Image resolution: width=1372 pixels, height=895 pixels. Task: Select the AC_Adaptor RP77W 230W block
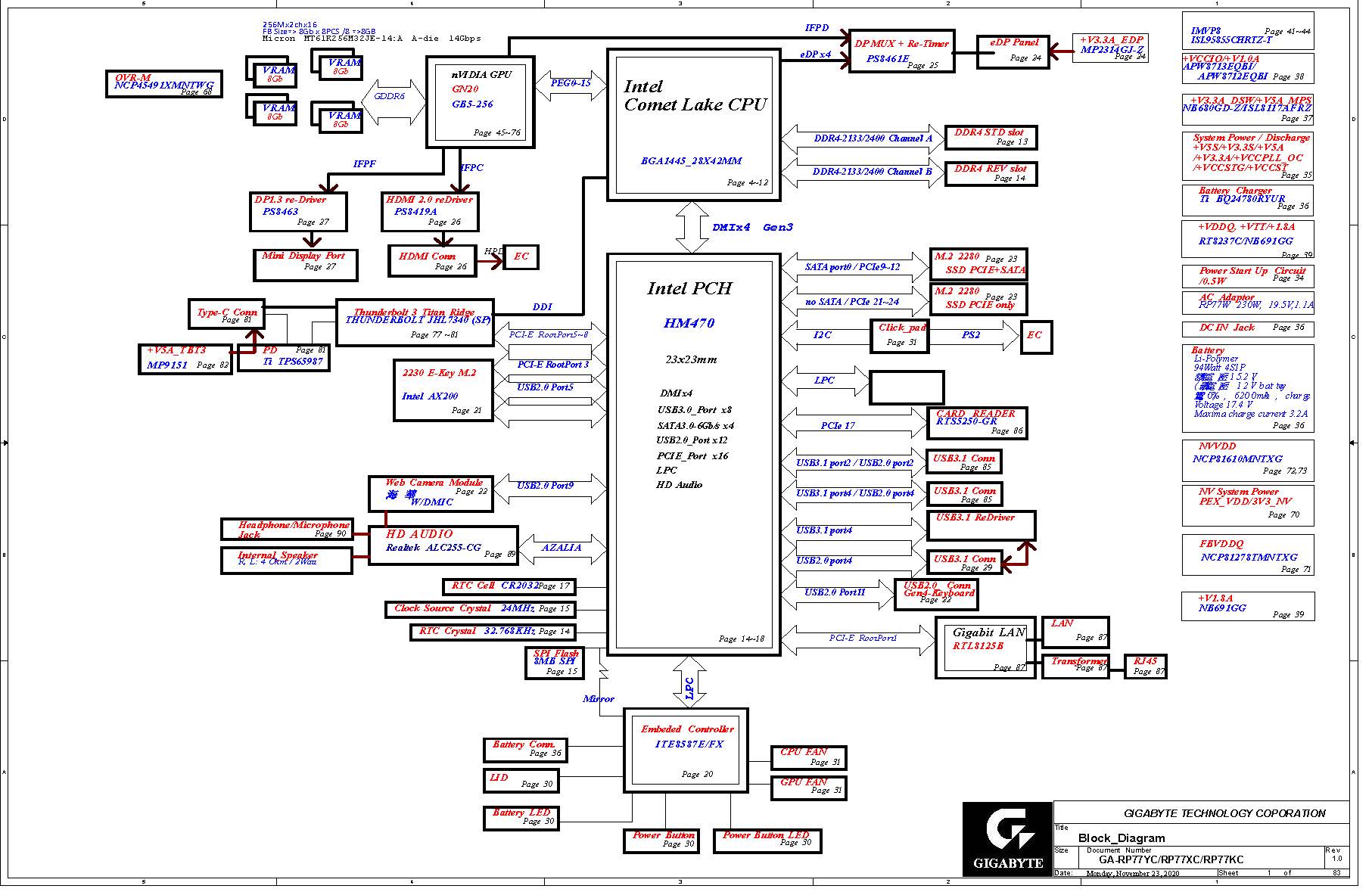[1248, 303]
